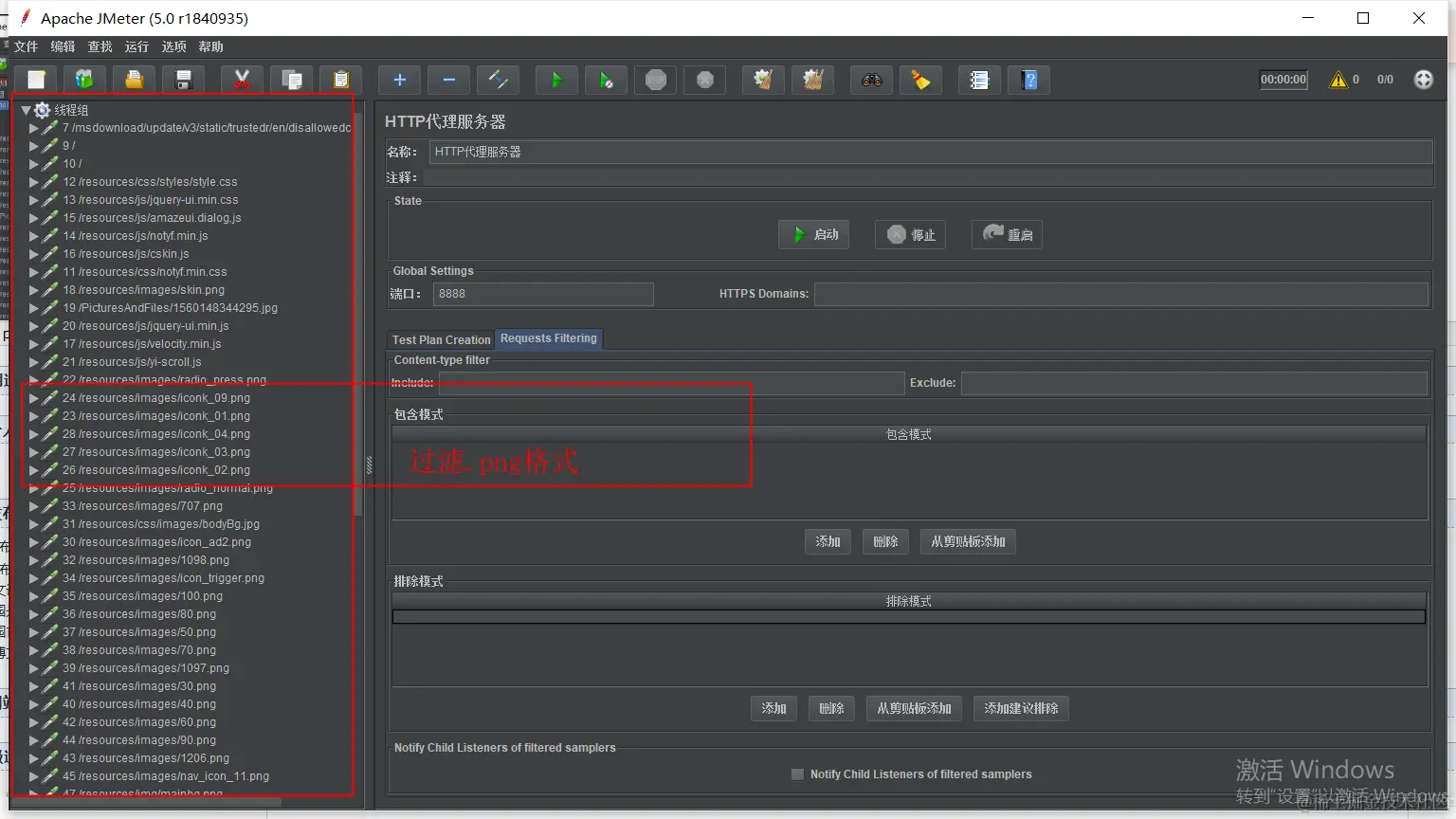
Task: Click 添加 under the 包含模式 table
Action: click(x=828, y=541)
